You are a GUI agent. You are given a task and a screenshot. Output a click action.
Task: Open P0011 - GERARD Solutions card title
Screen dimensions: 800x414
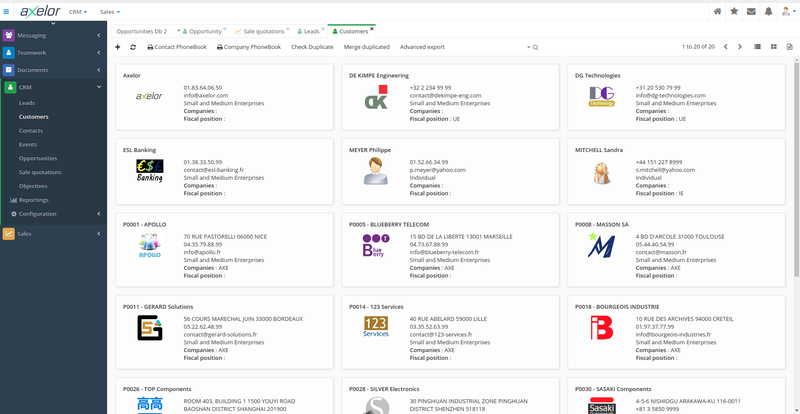(x=158, y=307)
